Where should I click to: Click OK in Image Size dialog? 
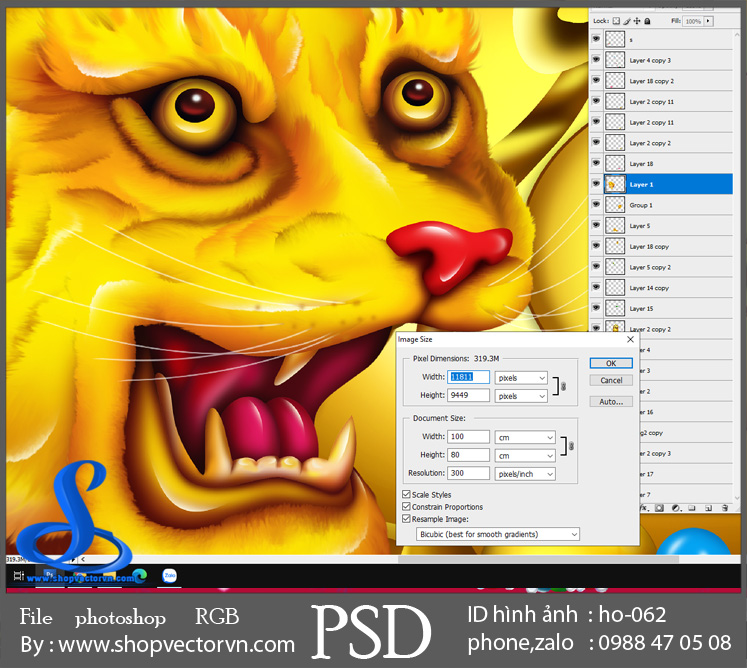611,363
